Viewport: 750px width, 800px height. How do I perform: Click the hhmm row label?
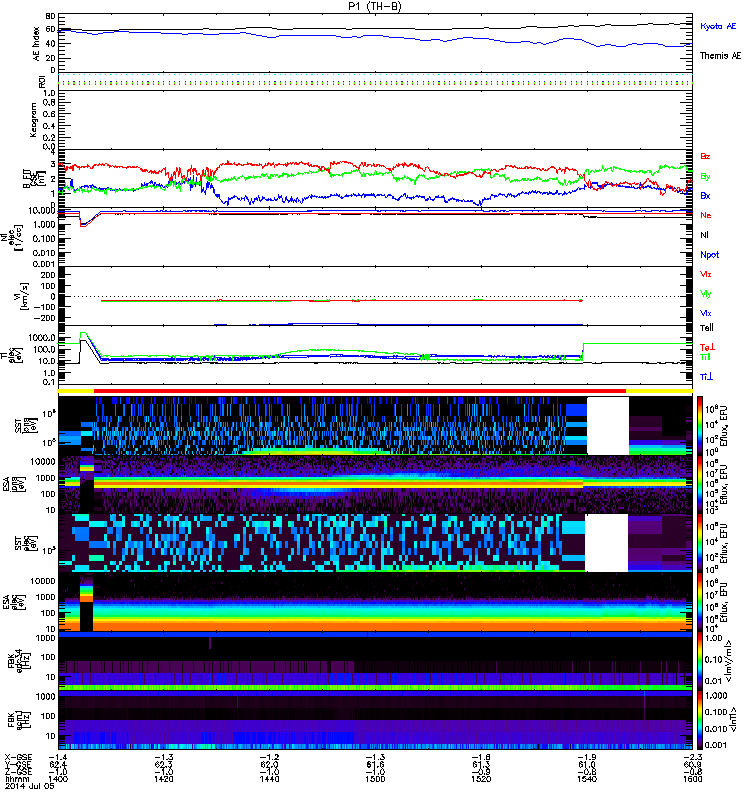pos(16,779)
